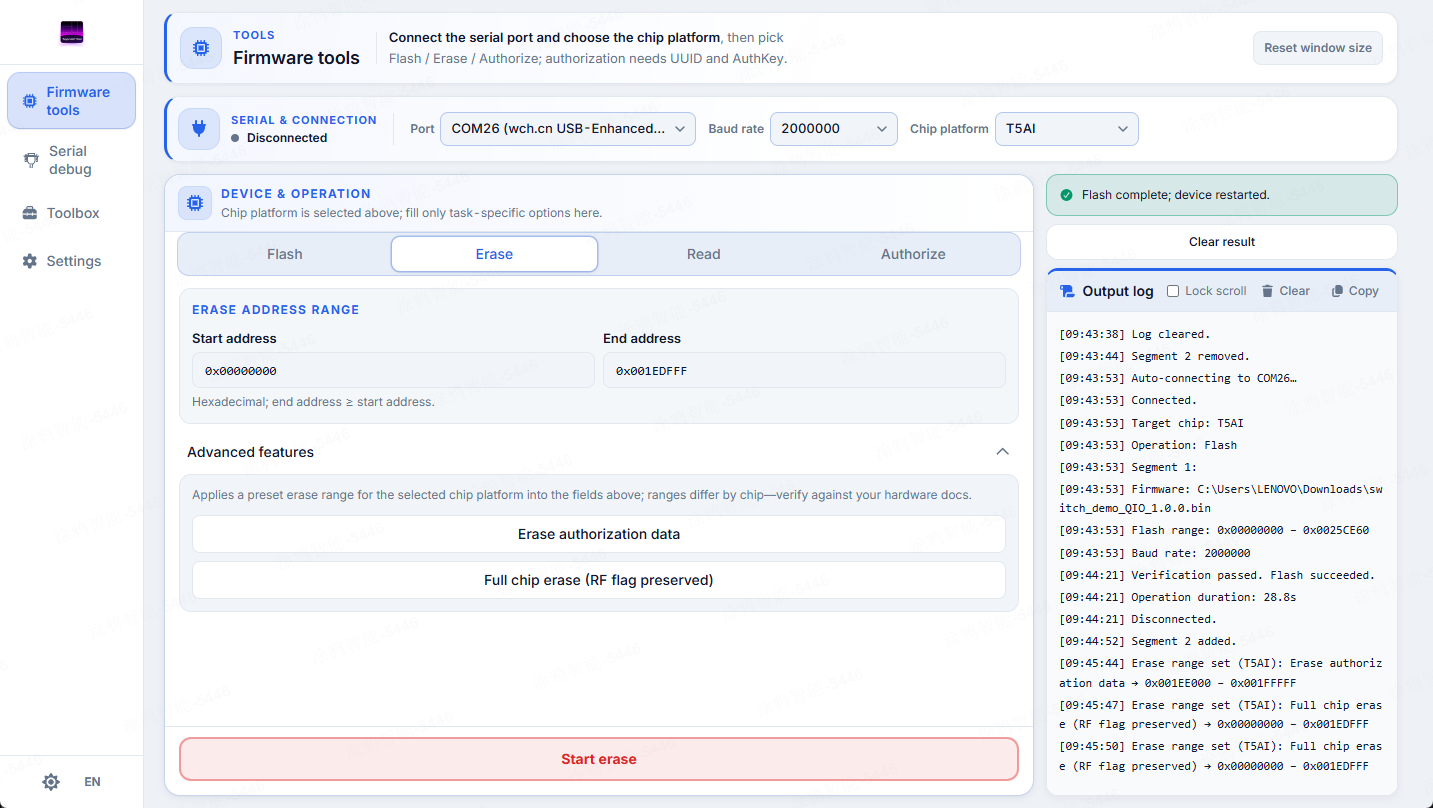Click the Tools header chip icon
The width and height of the screenshot is (1433, 808).
click(201, 48)
